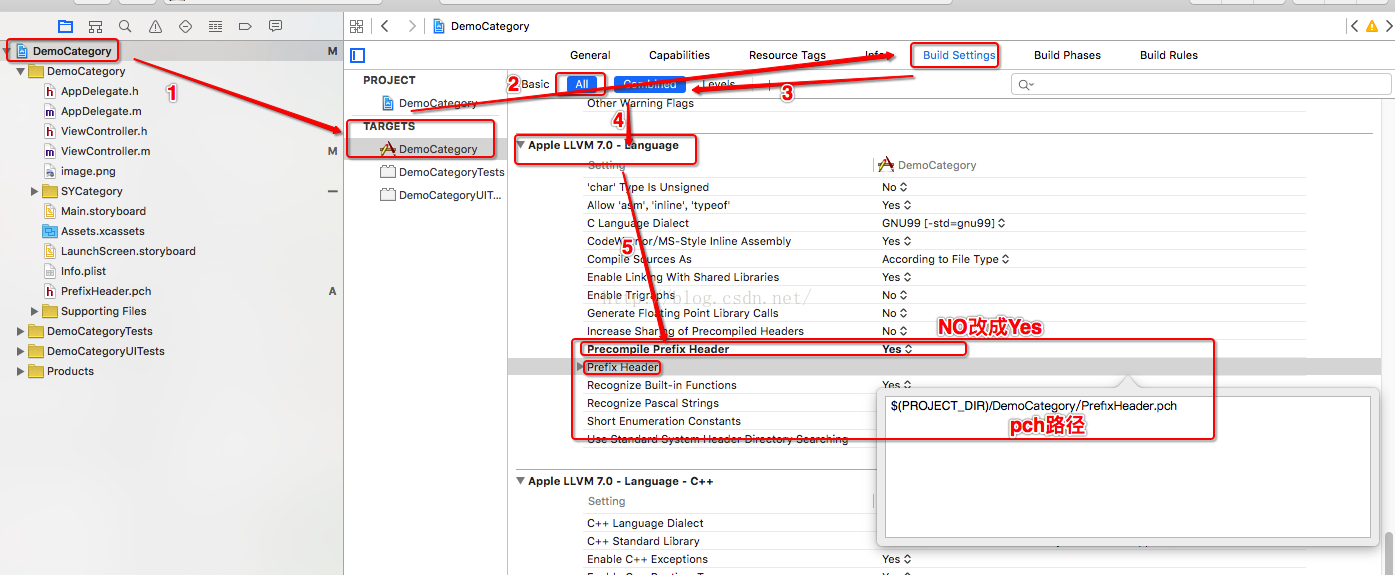Hide the project and targets list
1395x575 pixels.
(x=358, y=55)
